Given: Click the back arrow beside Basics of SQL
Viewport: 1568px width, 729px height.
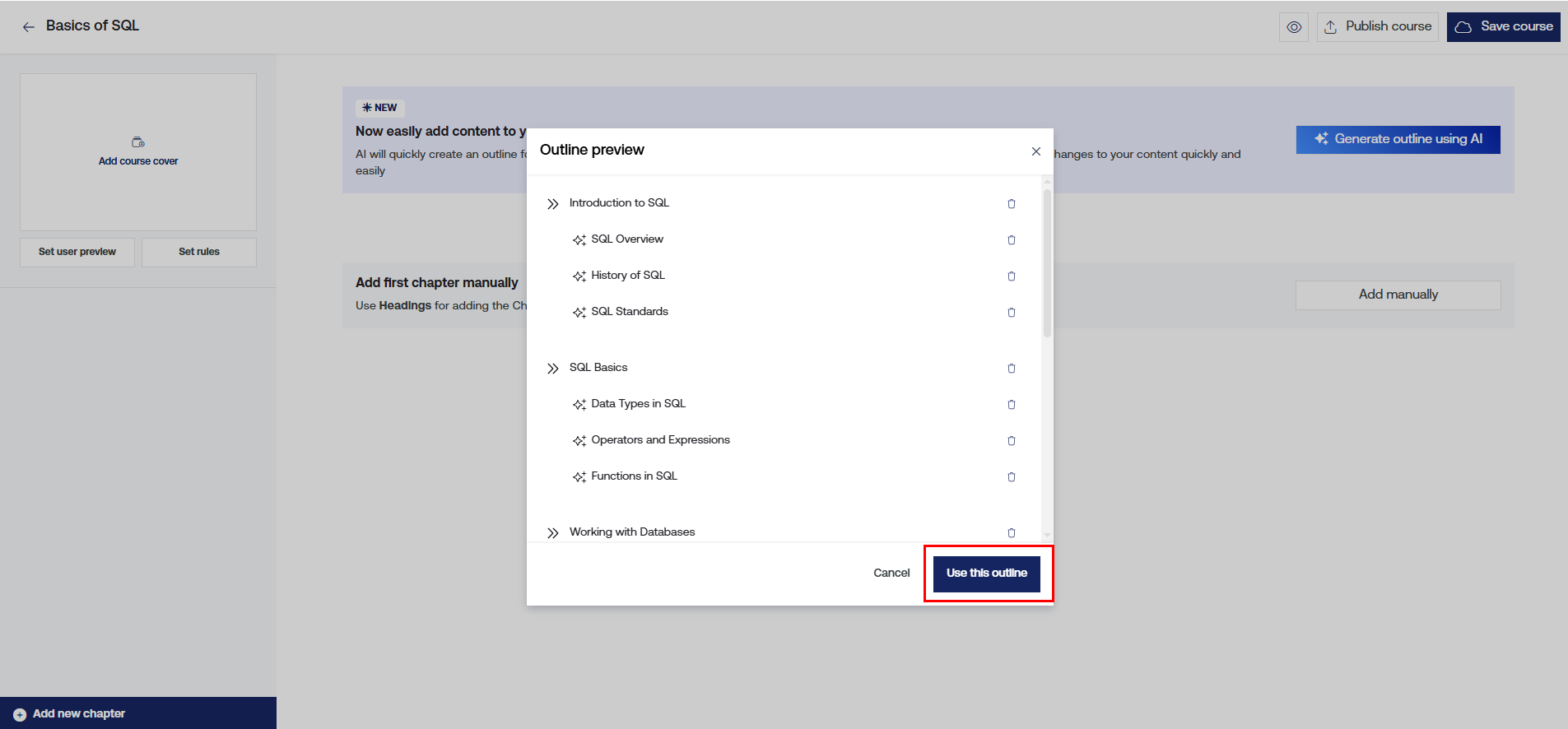Looking at the screenshot, I should [29, 27].
